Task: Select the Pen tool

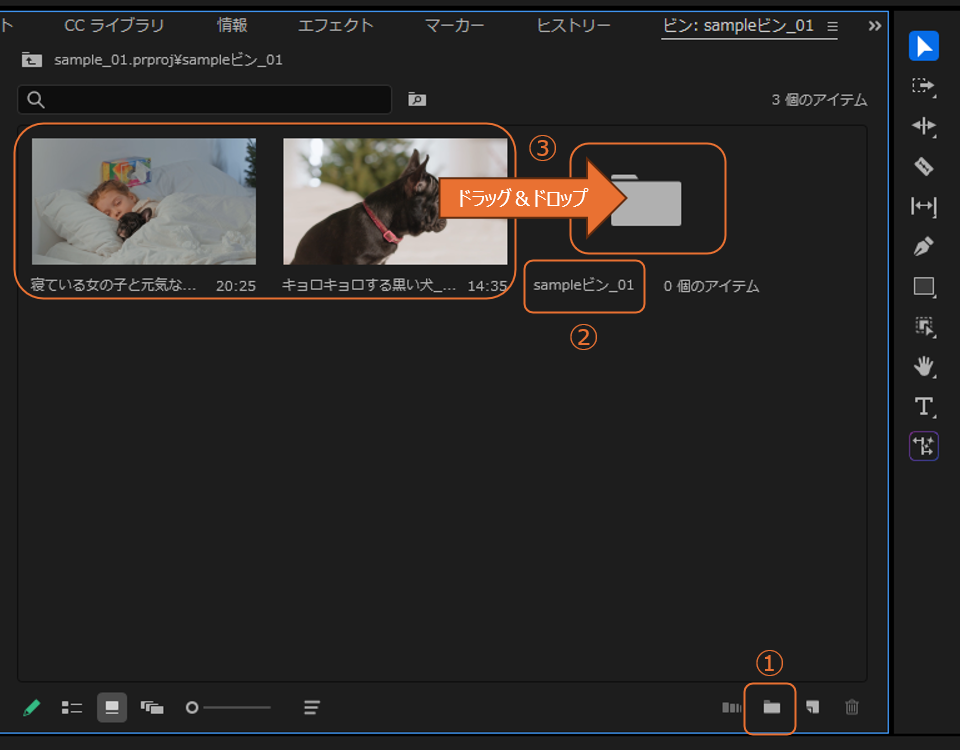Action: pyautogui.click(x=923, y=246)
